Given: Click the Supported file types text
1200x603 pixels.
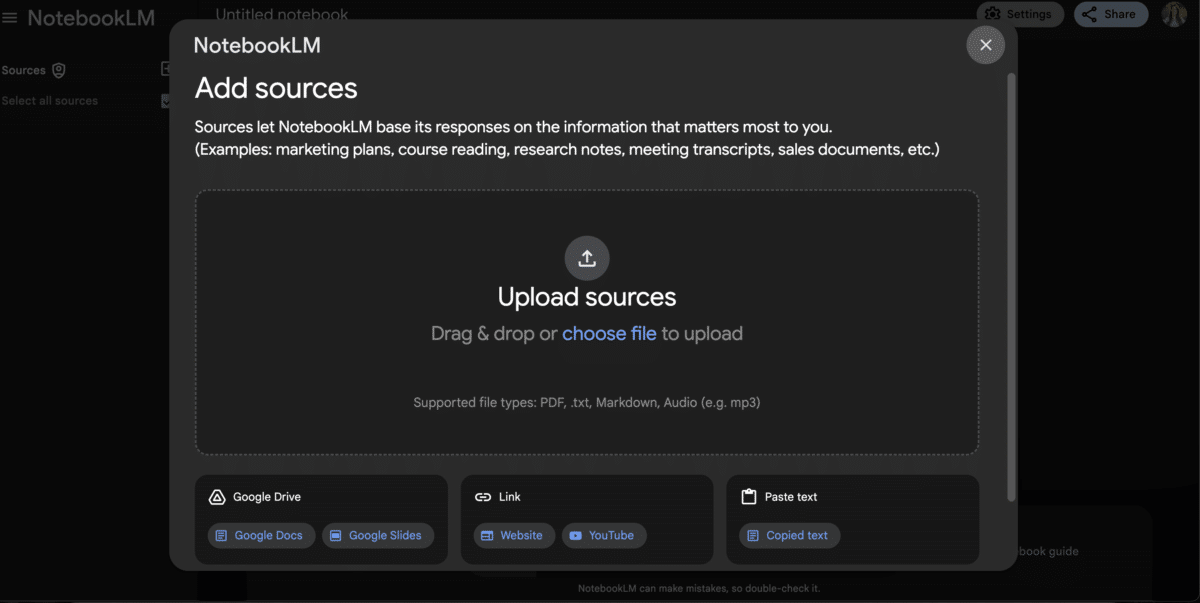Looking at the screenshot, I should click(x=587, y=403).
